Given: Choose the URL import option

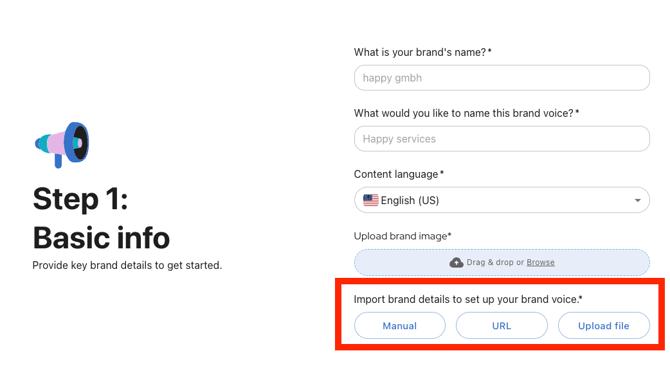Looking at the screenshot, I should 502,325.
